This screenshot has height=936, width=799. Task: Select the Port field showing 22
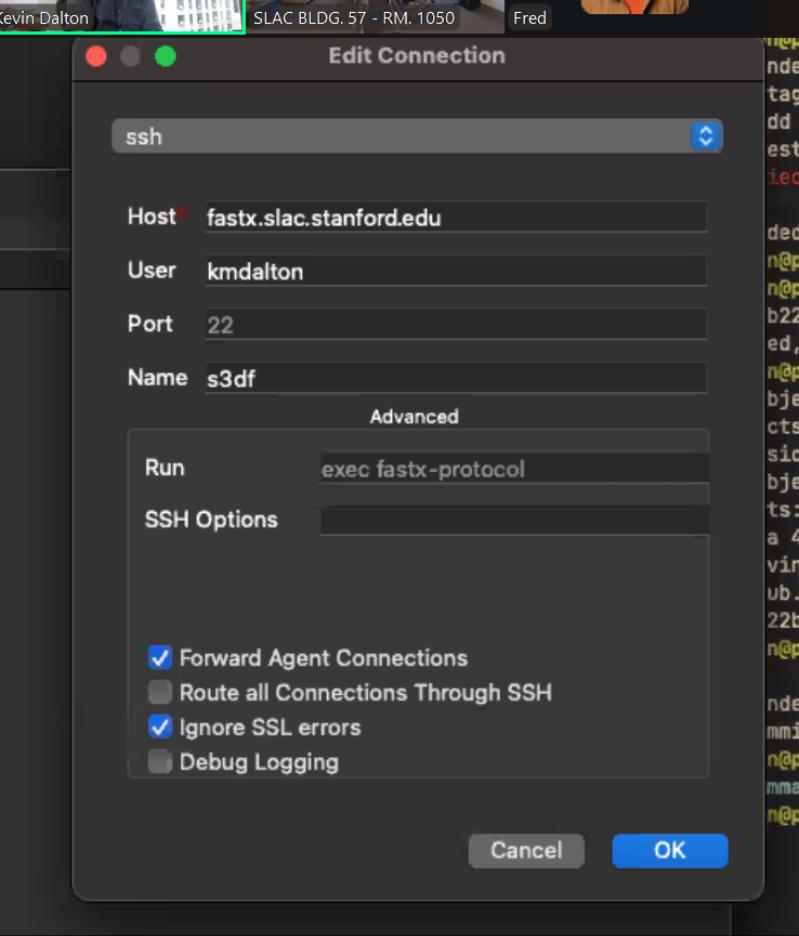click(456, 324)
